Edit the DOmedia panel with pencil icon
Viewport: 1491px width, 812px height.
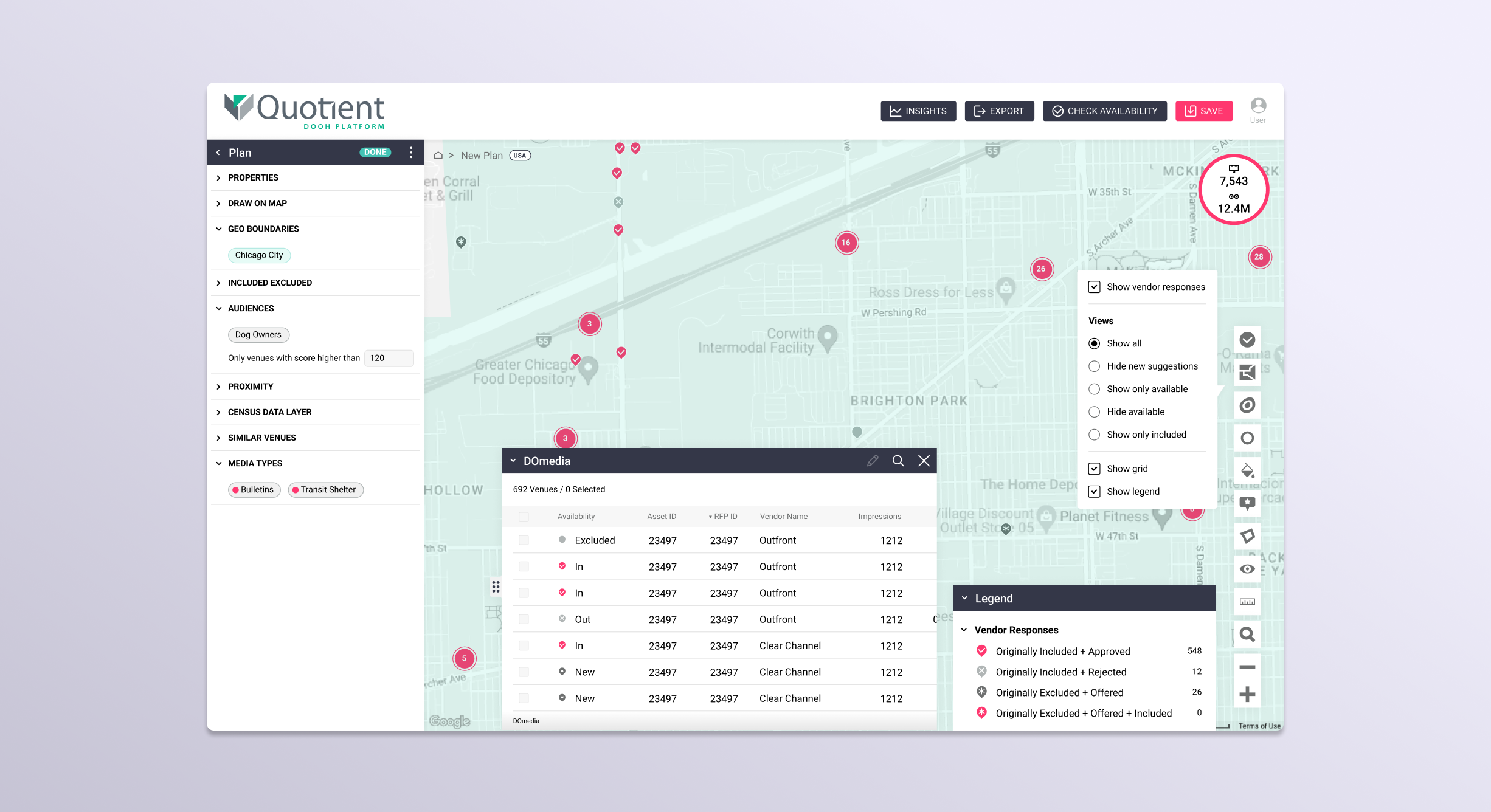point(873,461)
